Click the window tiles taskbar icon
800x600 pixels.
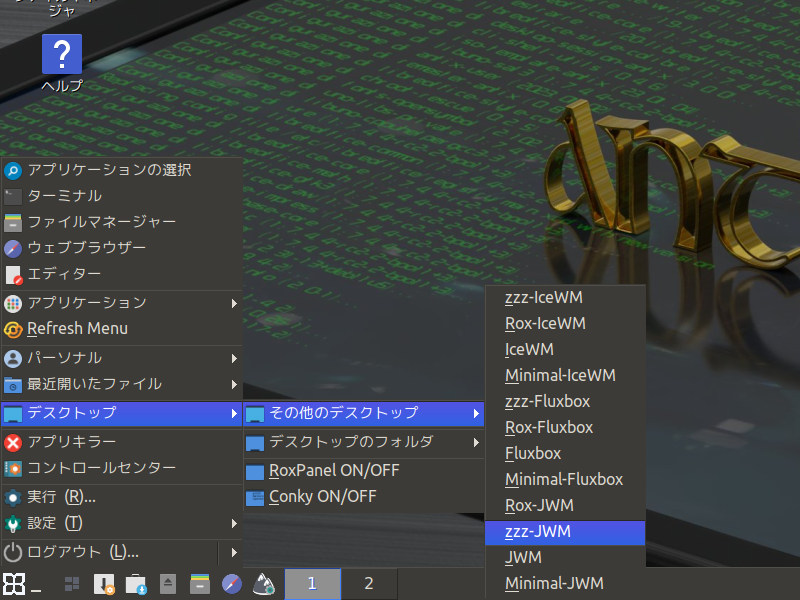point(72,584)
